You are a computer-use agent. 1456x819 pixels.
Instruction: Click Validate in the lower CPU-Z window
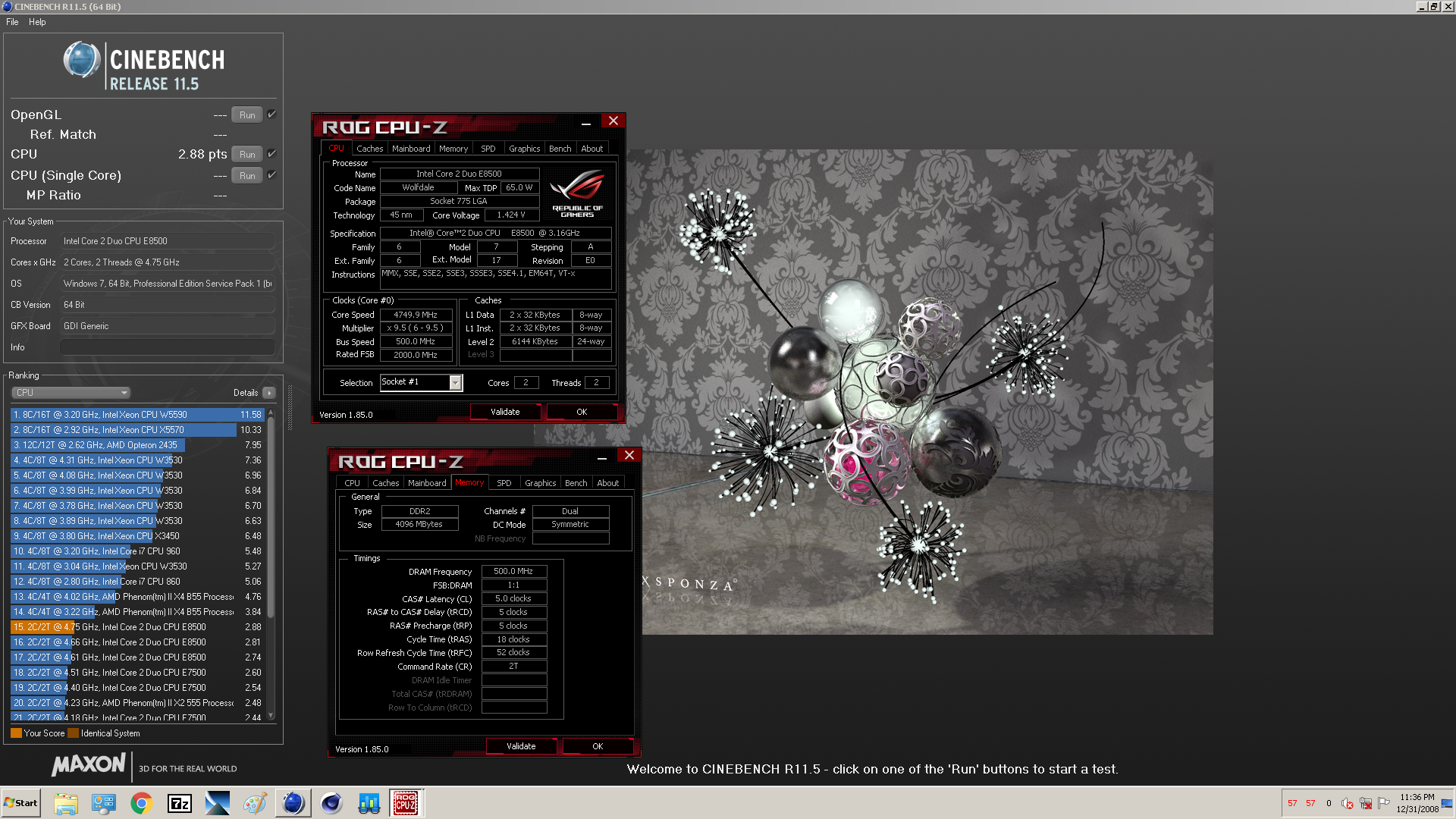pyautogui.click(x=521, y=746)
